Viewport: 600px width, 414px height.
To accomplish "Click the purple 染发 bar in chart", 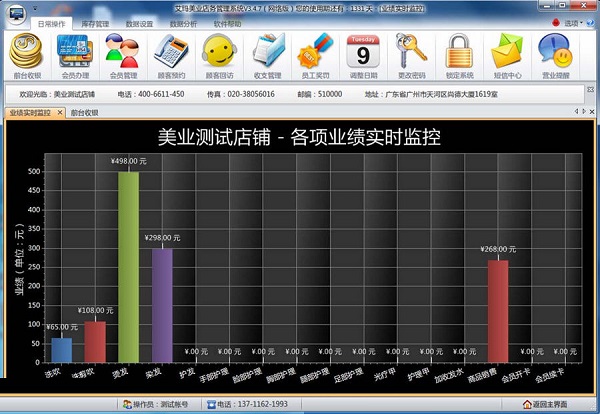I will click(x=162, y=305).
